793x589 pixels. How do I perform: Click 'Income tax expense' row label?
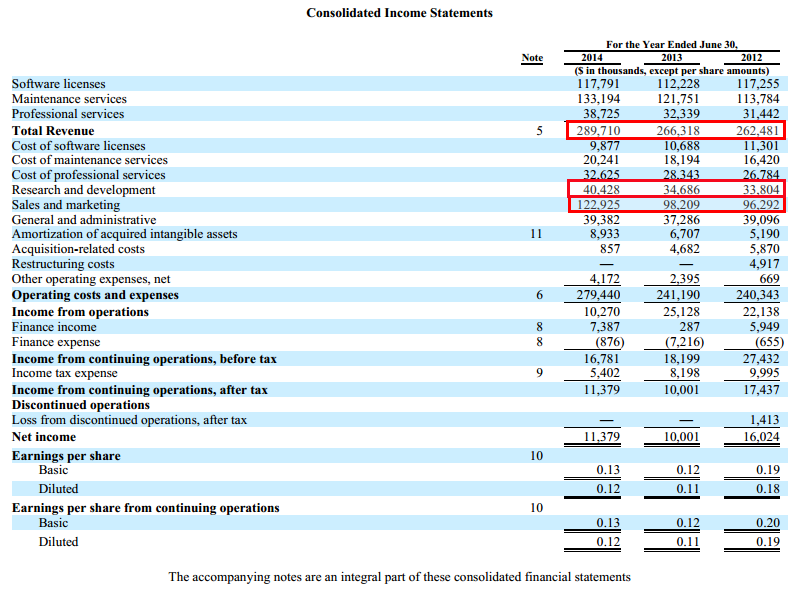(x=65, y=373)
